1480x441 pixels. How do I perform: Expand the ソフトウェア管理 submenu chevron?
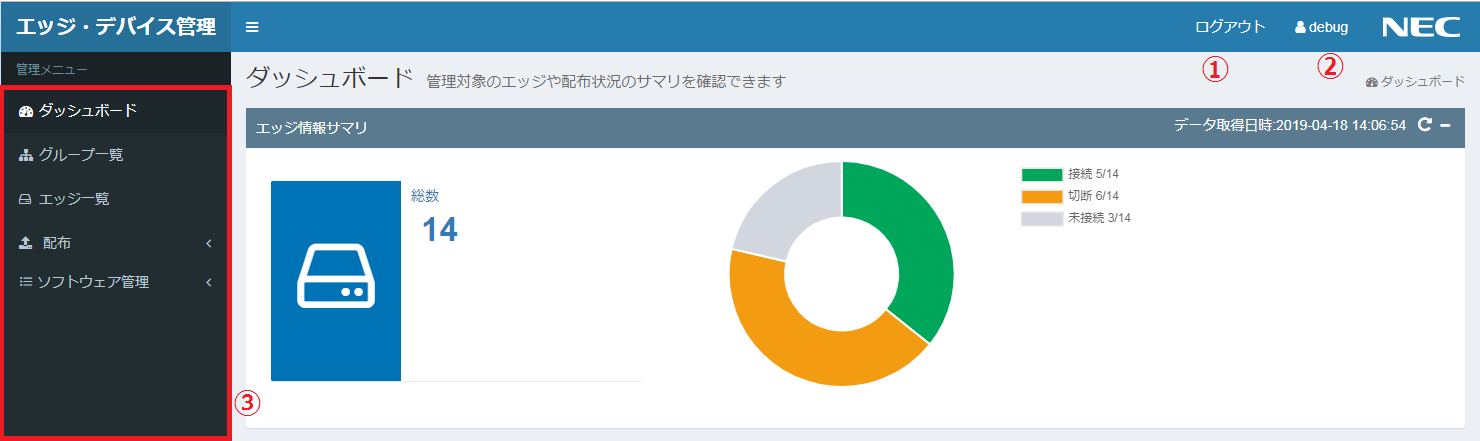click(x=209, y=283)
